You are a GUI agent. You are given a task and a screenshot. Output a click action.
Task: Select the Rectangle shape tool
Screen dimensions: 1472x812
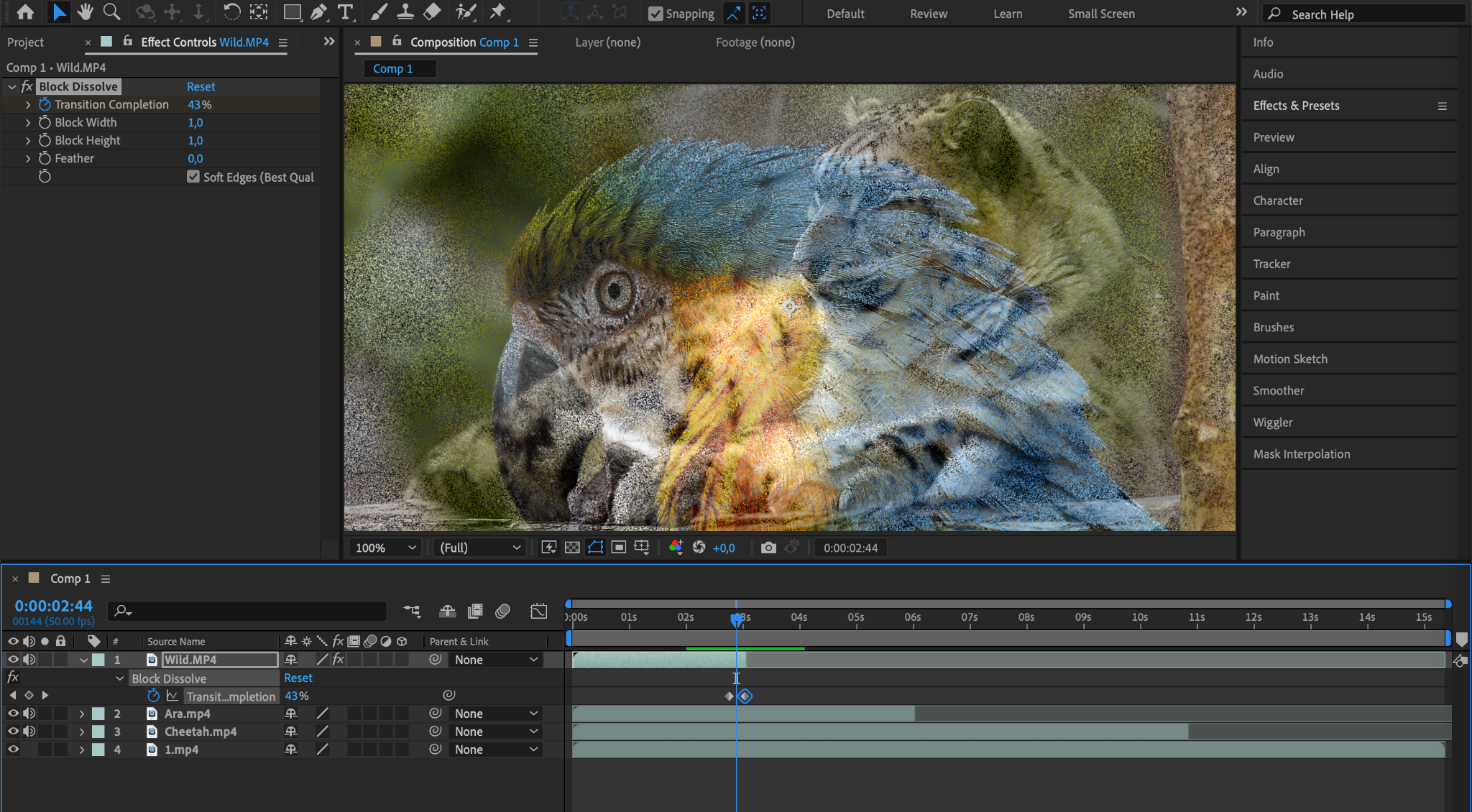click(292, 11)
